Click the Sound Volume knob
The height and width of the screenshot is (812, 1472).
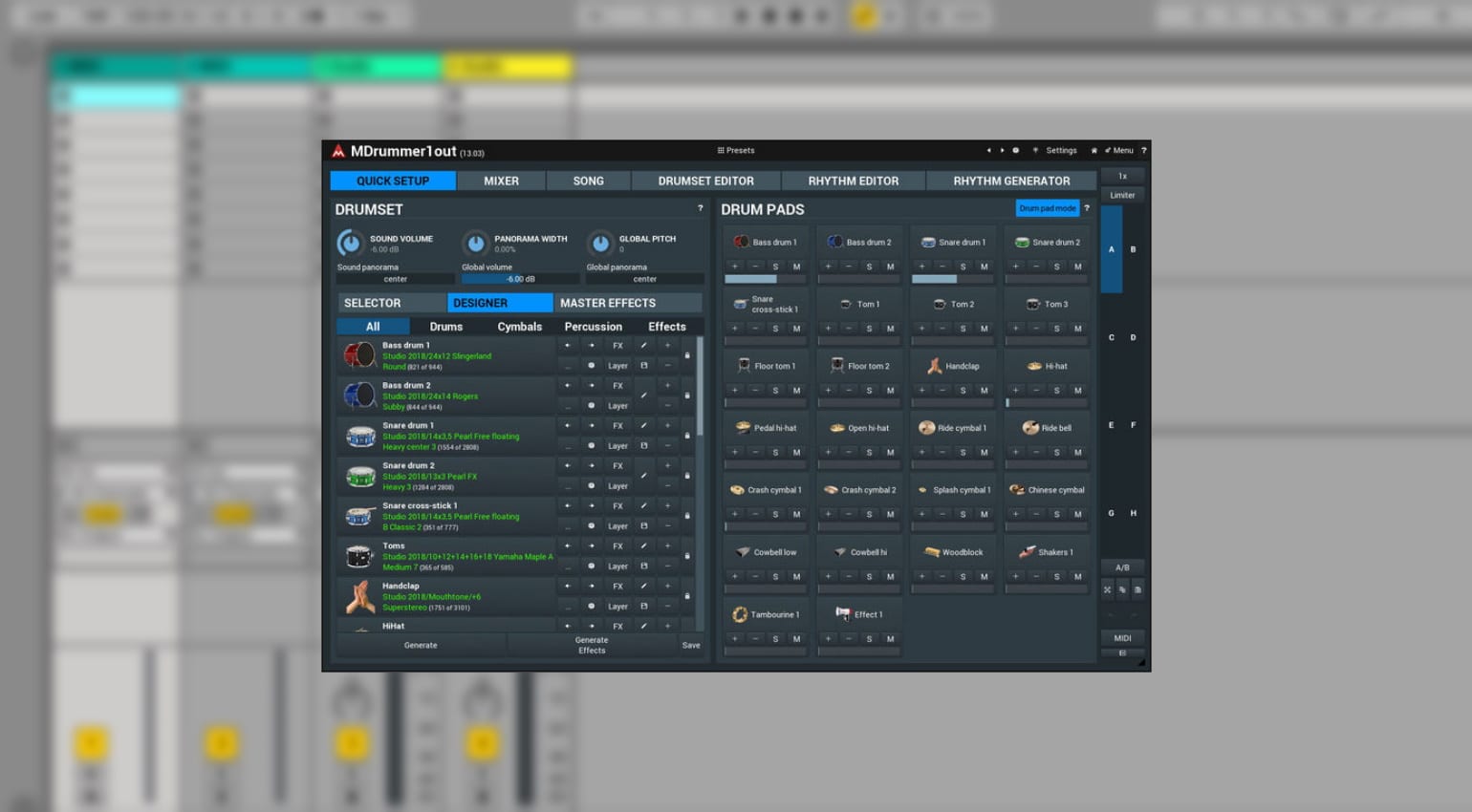coord(350,243)
